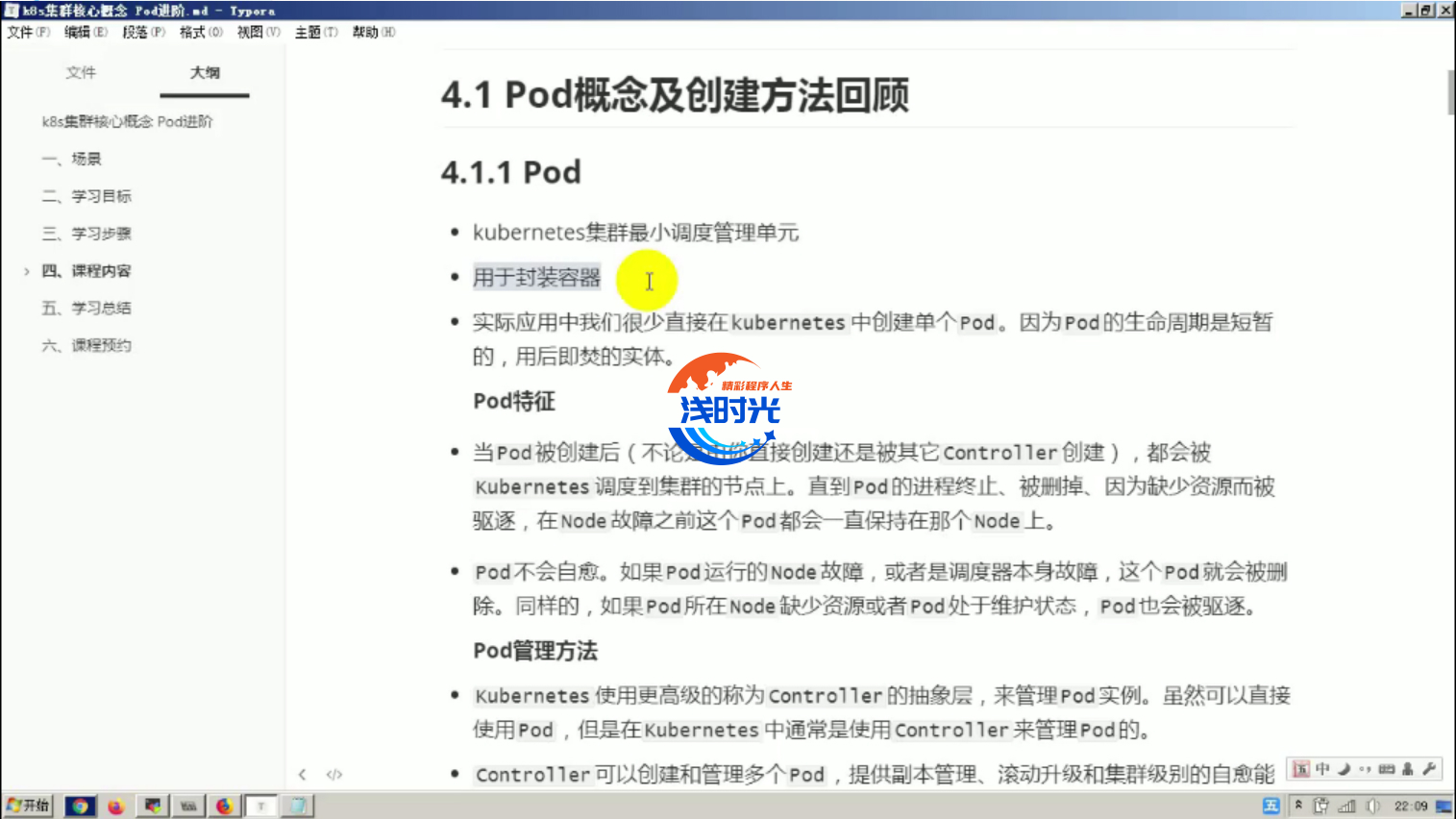The height and width of the screenshot is (819, 1456).
Task: Click the network signal tray icon
Action: (x=1347, y=806)
